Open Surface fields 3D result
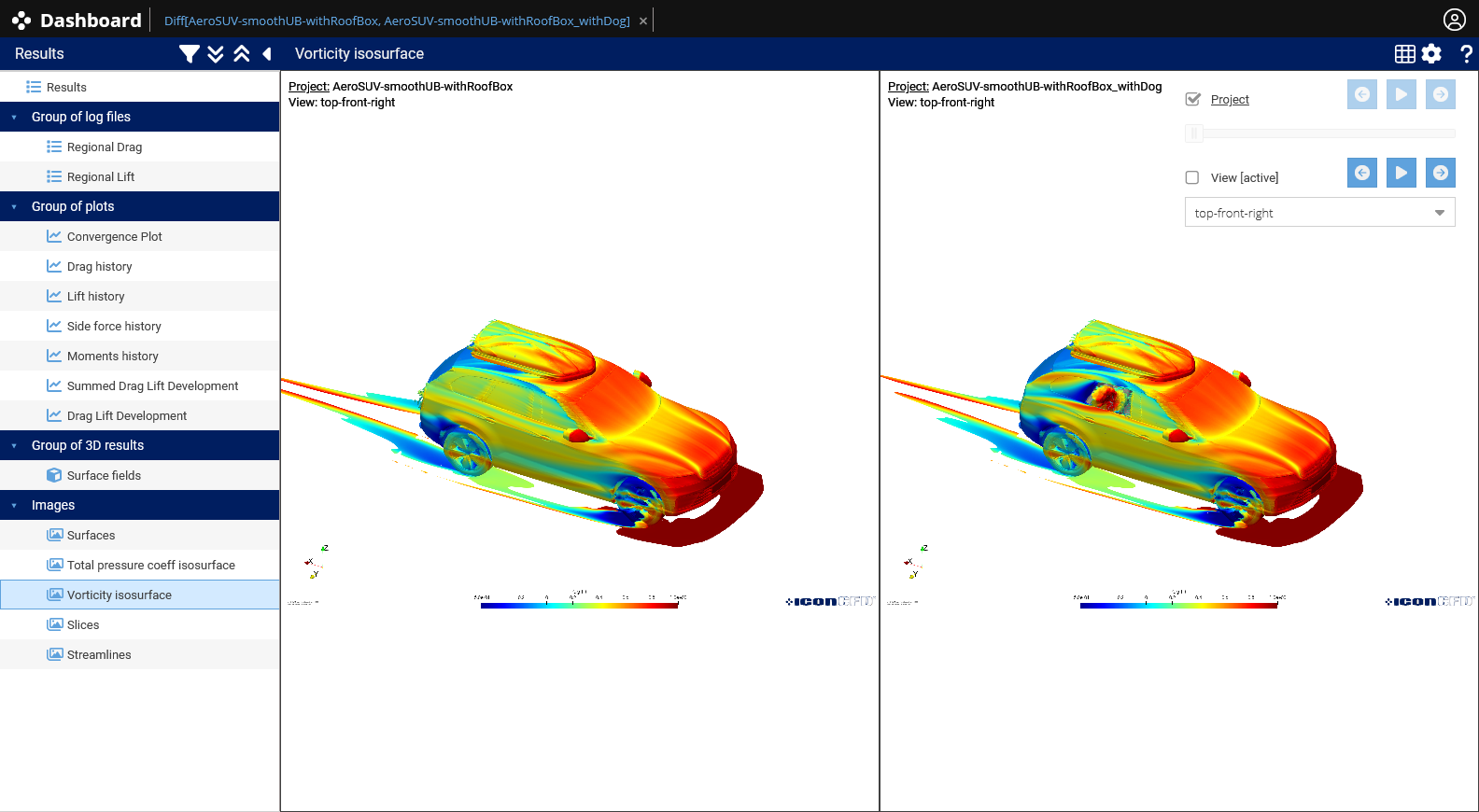 [x=140, y=475]
